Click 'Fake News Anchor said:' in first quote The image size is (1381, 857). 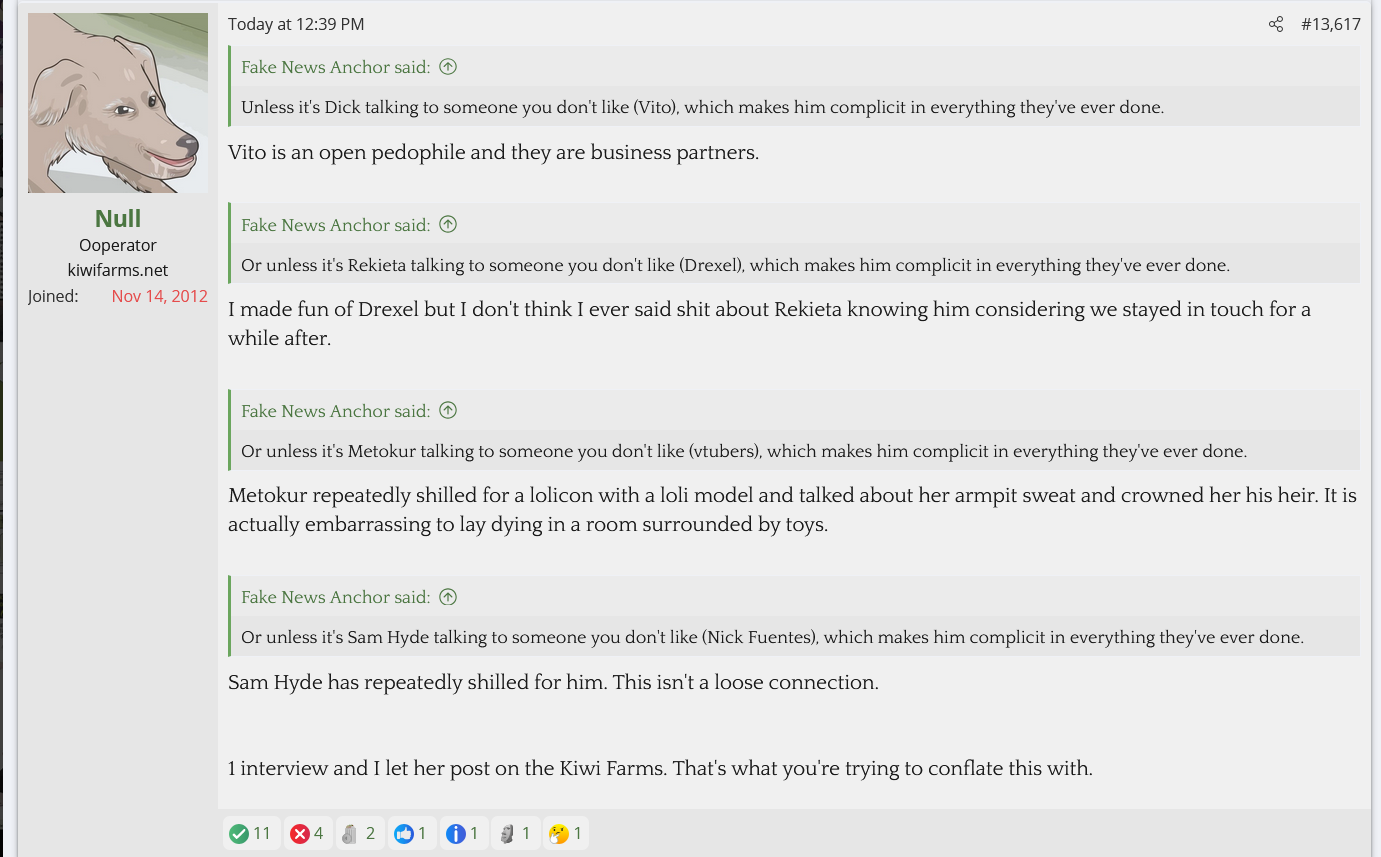(x=335, y=67)
